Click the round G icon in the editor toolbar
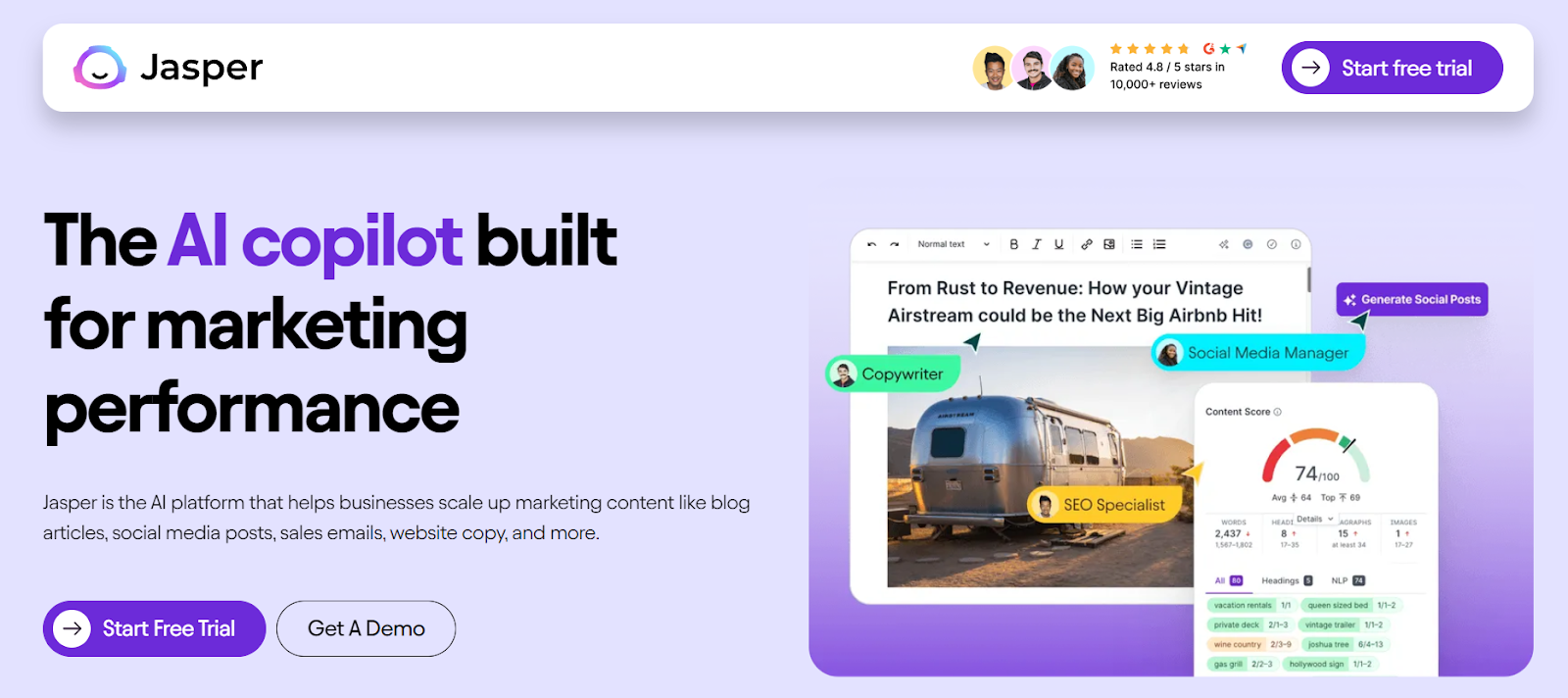 click(x=1248, y=244)
